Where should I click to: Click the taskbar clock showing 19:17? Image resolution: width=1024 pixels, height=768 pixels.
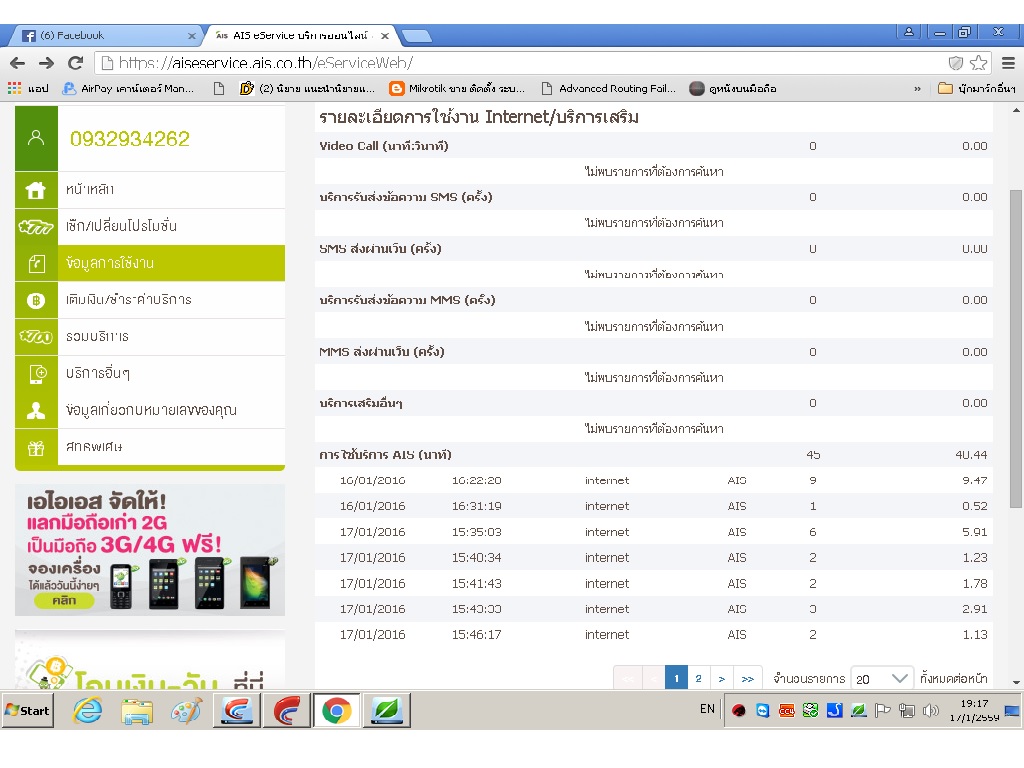(x=974, y=711)
